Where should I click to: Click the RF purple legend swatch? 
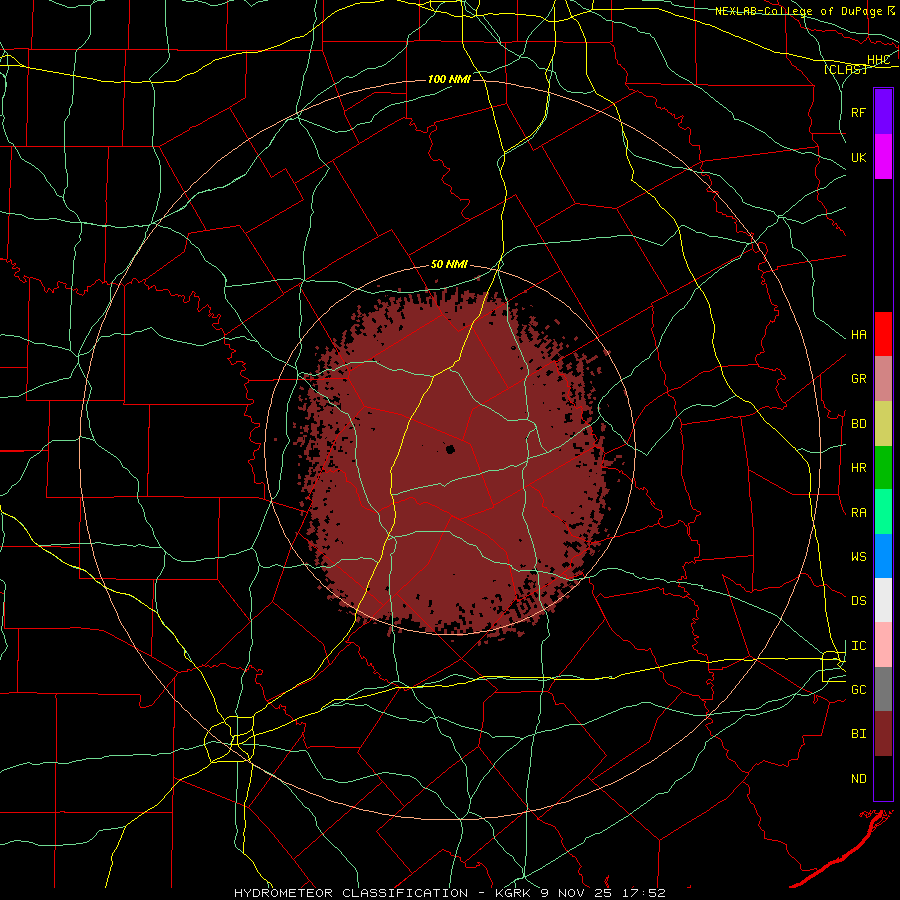tap(883, 112)
